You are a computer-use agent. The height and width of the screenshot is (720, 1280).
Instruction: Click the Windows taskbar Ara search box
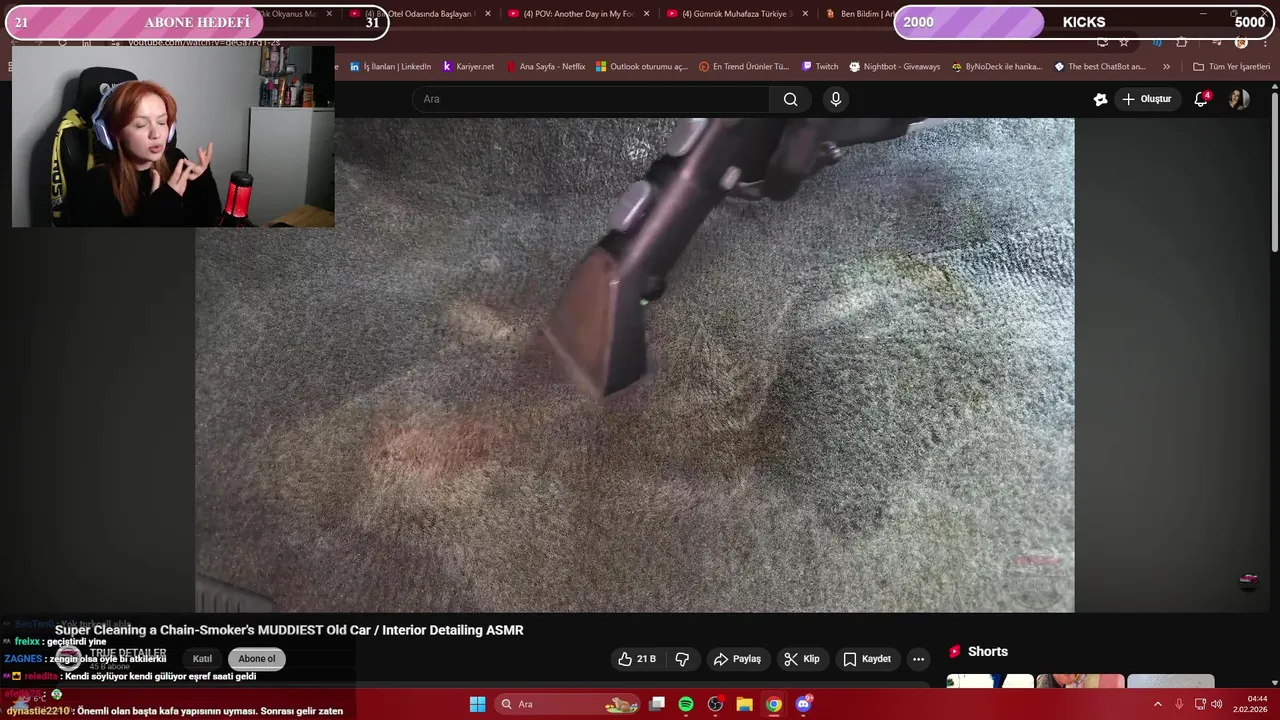point(567,704)
